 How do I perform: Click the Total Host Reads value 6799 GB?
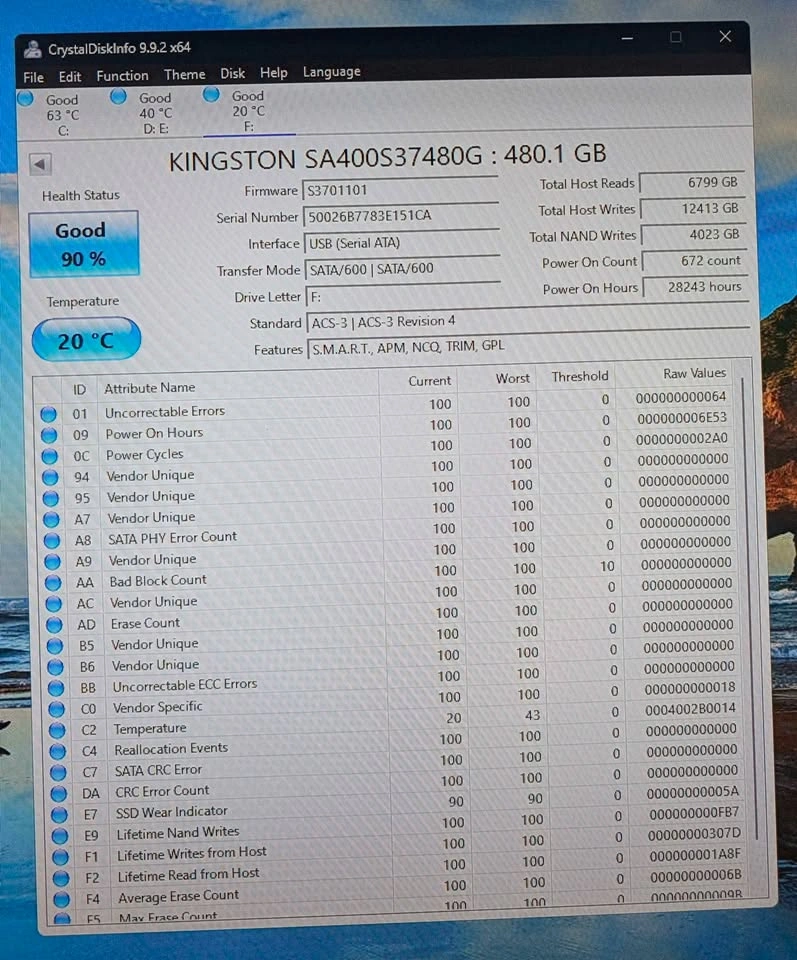point(692,182)
